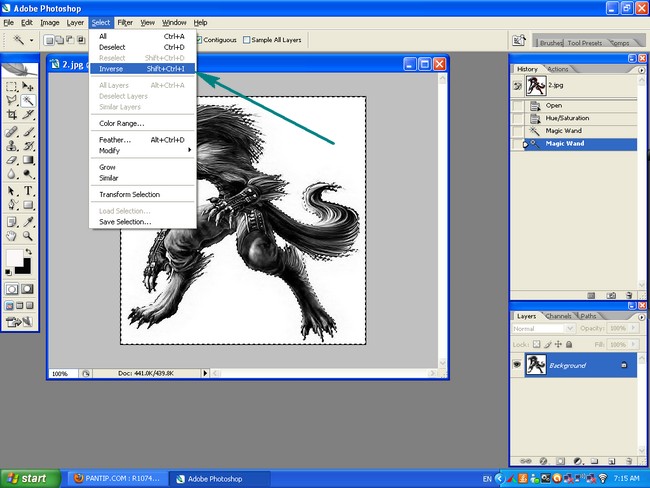Switch to PANTIP.COM taskbar window

click(118, 478)
